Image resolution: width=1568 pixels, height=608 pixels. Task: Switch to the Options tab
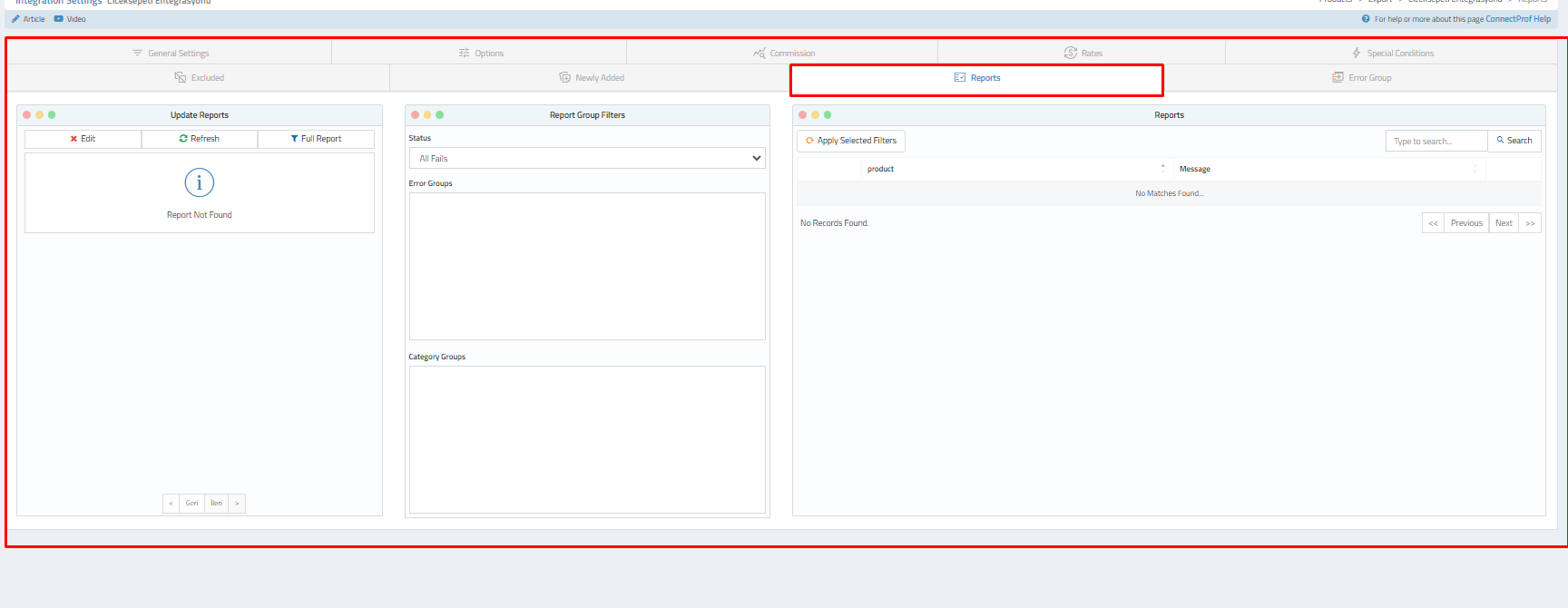pyautogui.click(x=481, y=54)
